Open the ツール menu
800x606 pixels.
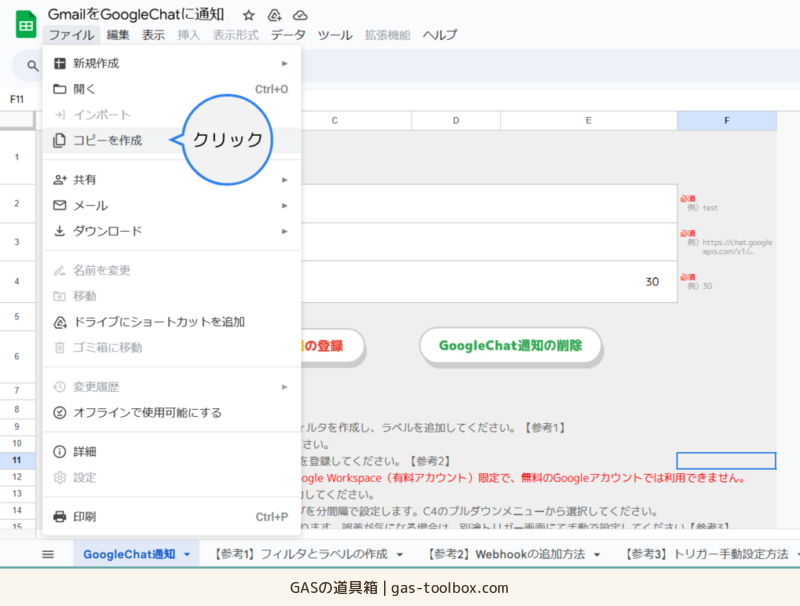335,35
